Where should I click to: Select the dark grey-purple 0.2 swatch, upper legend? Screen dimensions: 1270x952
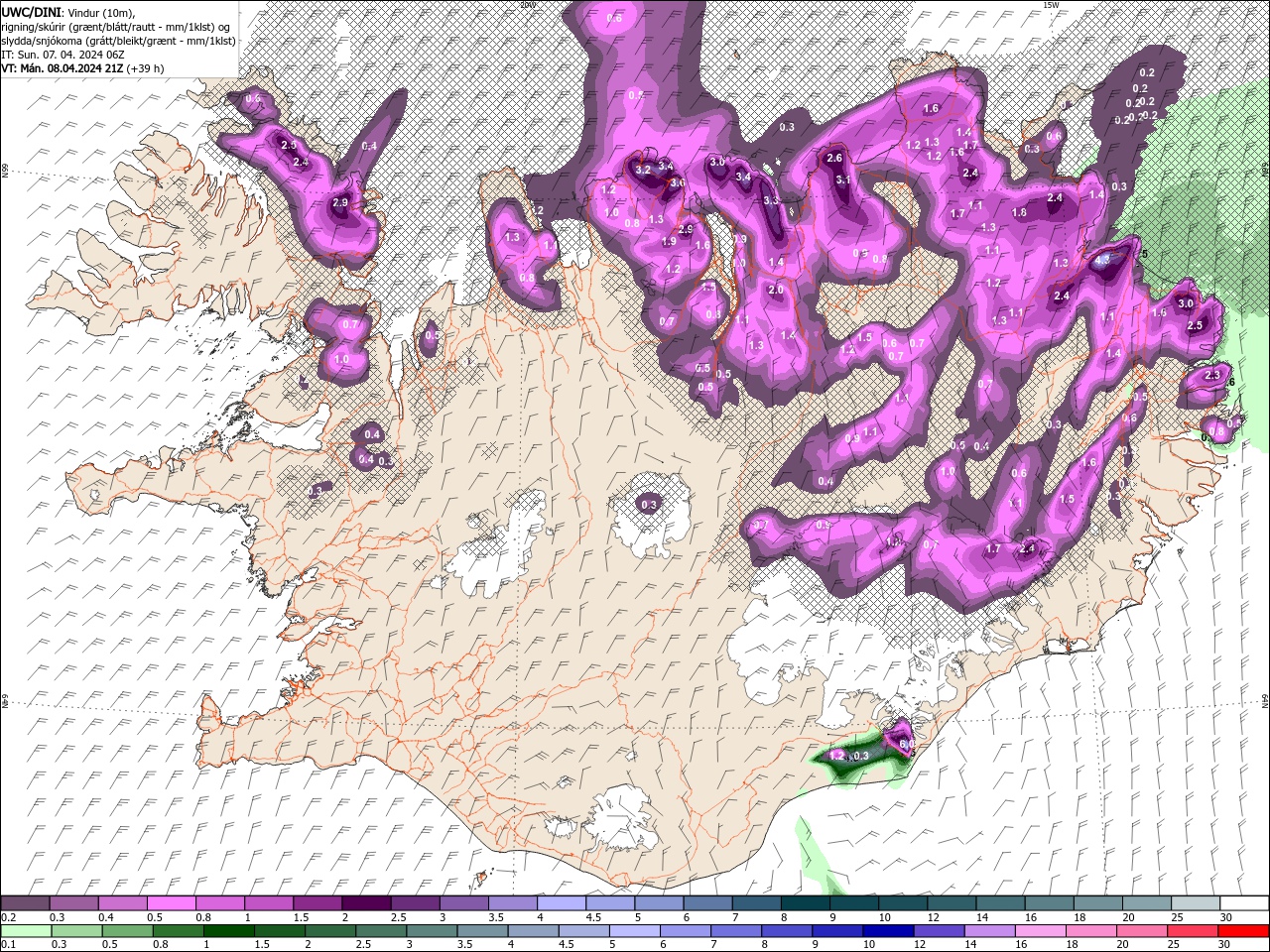coord(25,903)
